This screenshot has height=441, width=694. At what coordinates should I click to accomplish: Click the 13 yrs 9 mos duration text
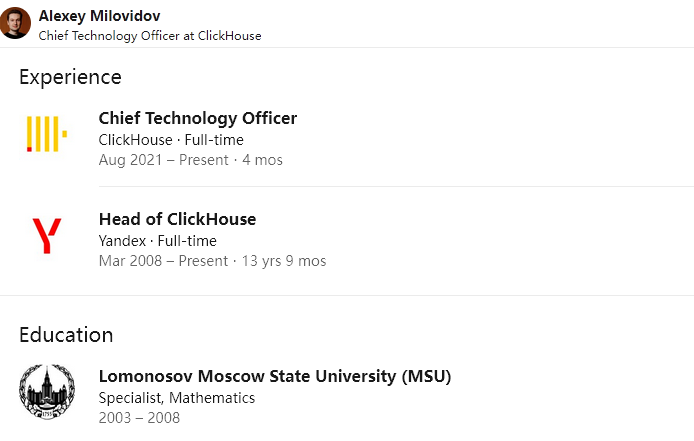tap(284, 261)
